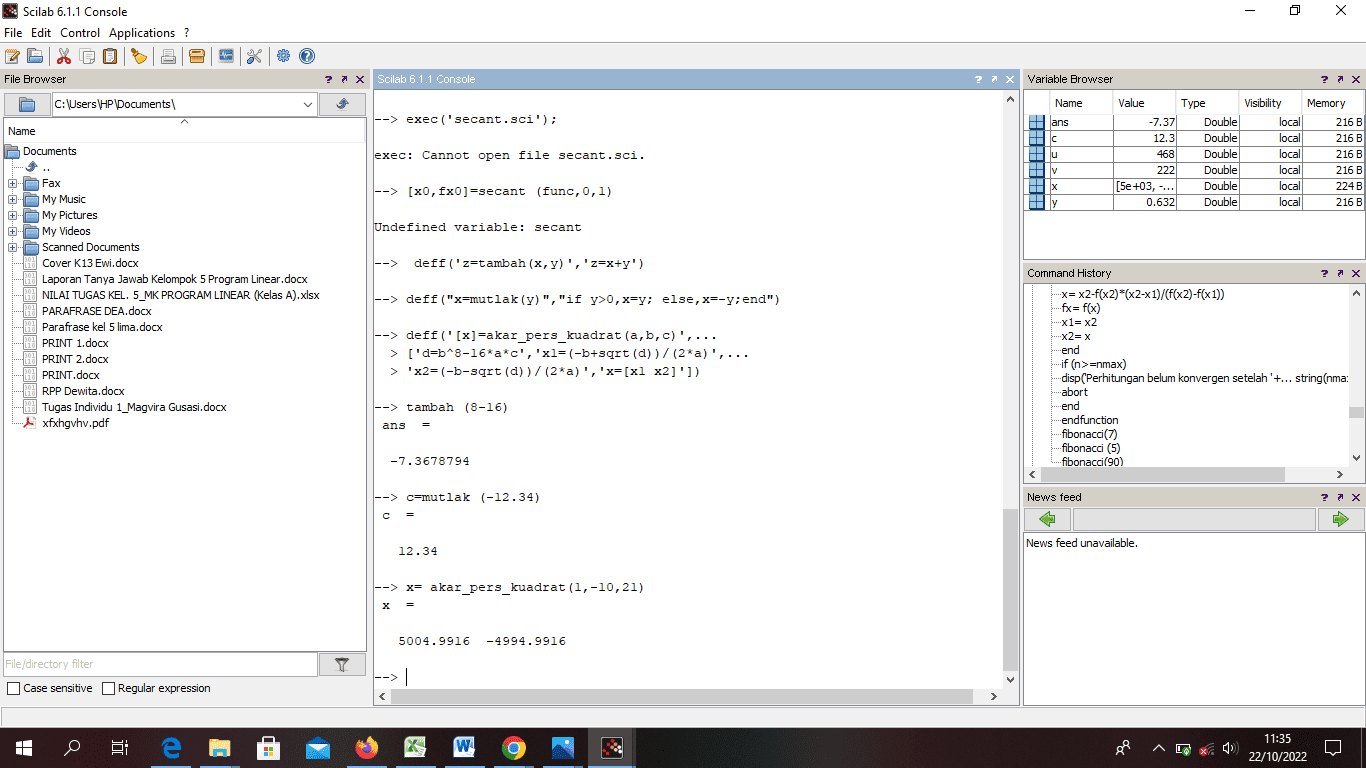The height and width of the screenshot is (768, 1366).
Task: Go to parent directory arrow button
Action: (x=342, y=104)
